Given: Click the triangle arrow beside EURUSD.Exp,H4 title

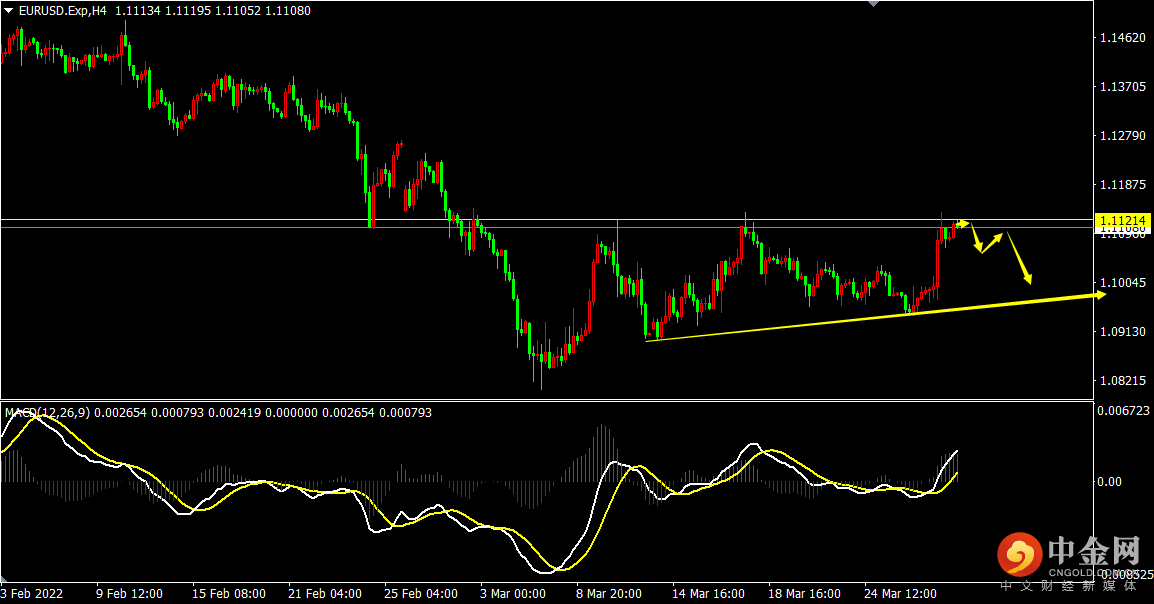Looking at the screenshot, I should pyautogui.click(x=8, y=11).
